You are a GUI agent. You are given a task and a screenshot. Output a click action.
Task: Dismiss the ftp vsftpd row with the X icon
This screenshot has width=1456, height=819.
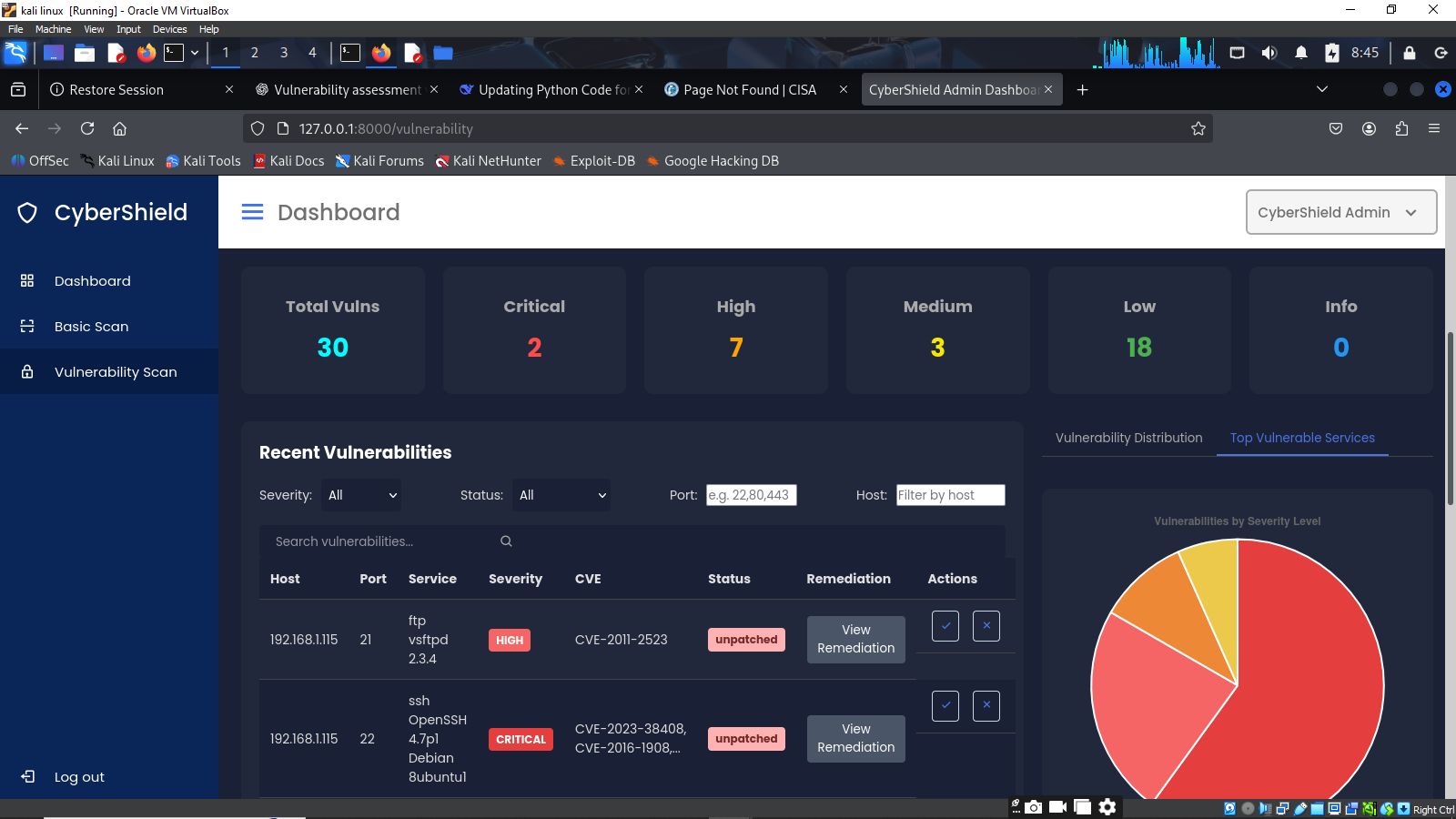[x=986, y=626]
